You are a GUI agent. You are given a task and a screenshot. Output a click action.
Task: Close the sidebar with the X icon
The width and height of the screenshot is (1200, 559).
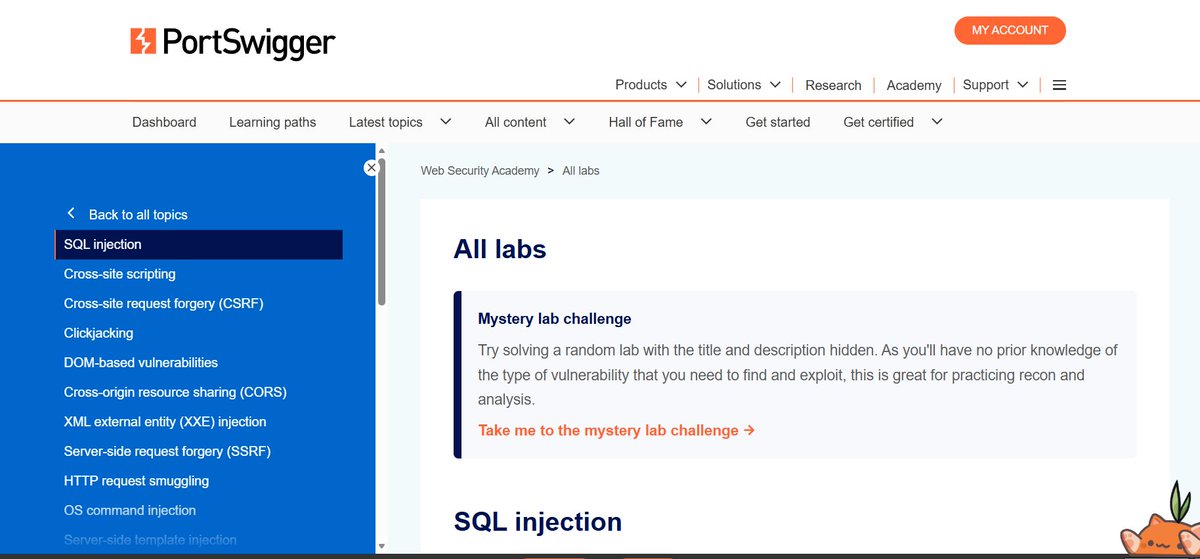371,168
